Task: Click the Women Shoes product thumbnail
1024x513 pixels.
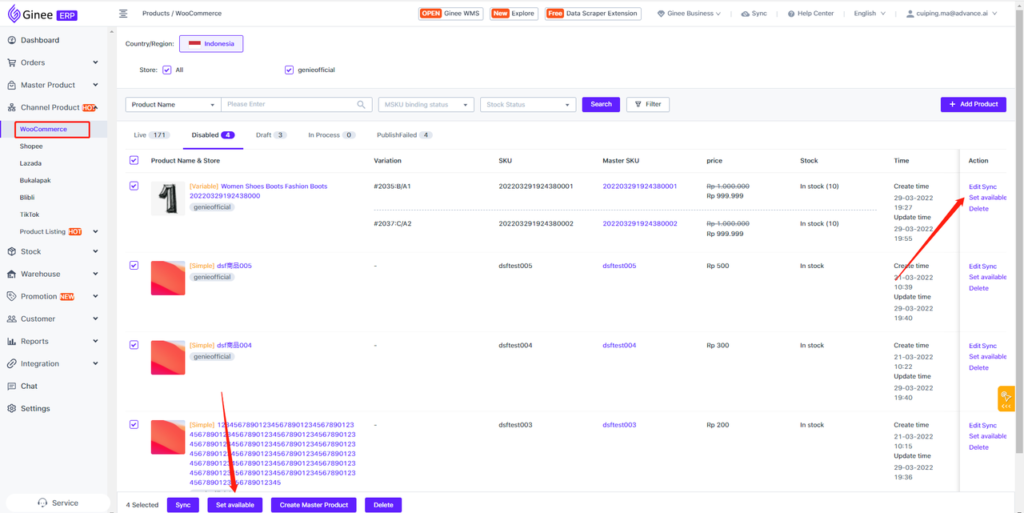Action: [x=168, y=198]
